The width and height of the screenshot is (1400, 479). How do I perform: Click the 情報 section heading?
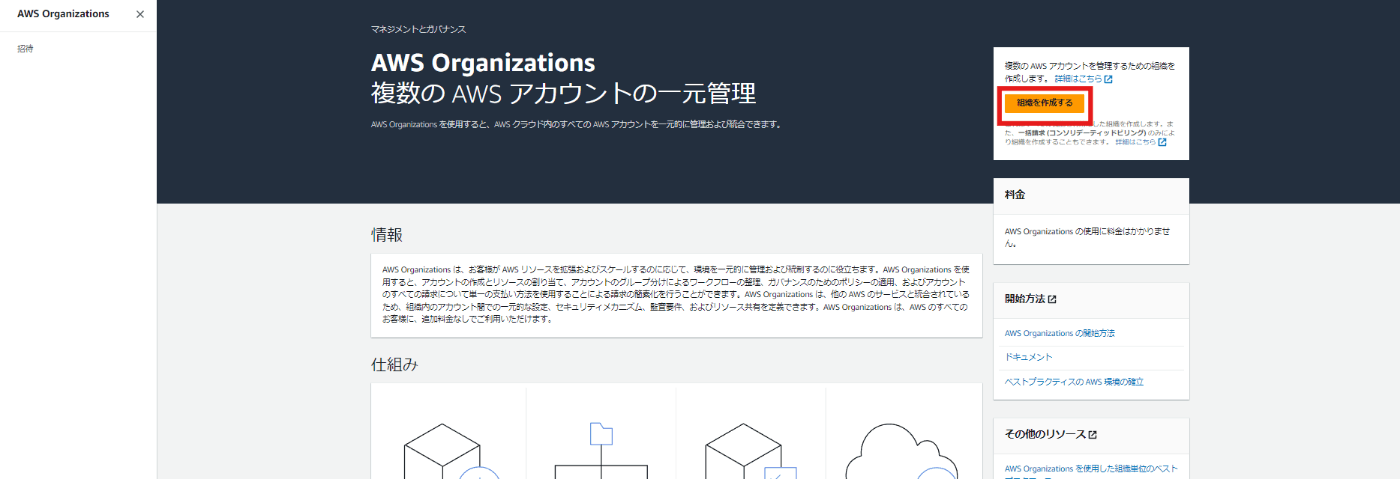(387, 235)
